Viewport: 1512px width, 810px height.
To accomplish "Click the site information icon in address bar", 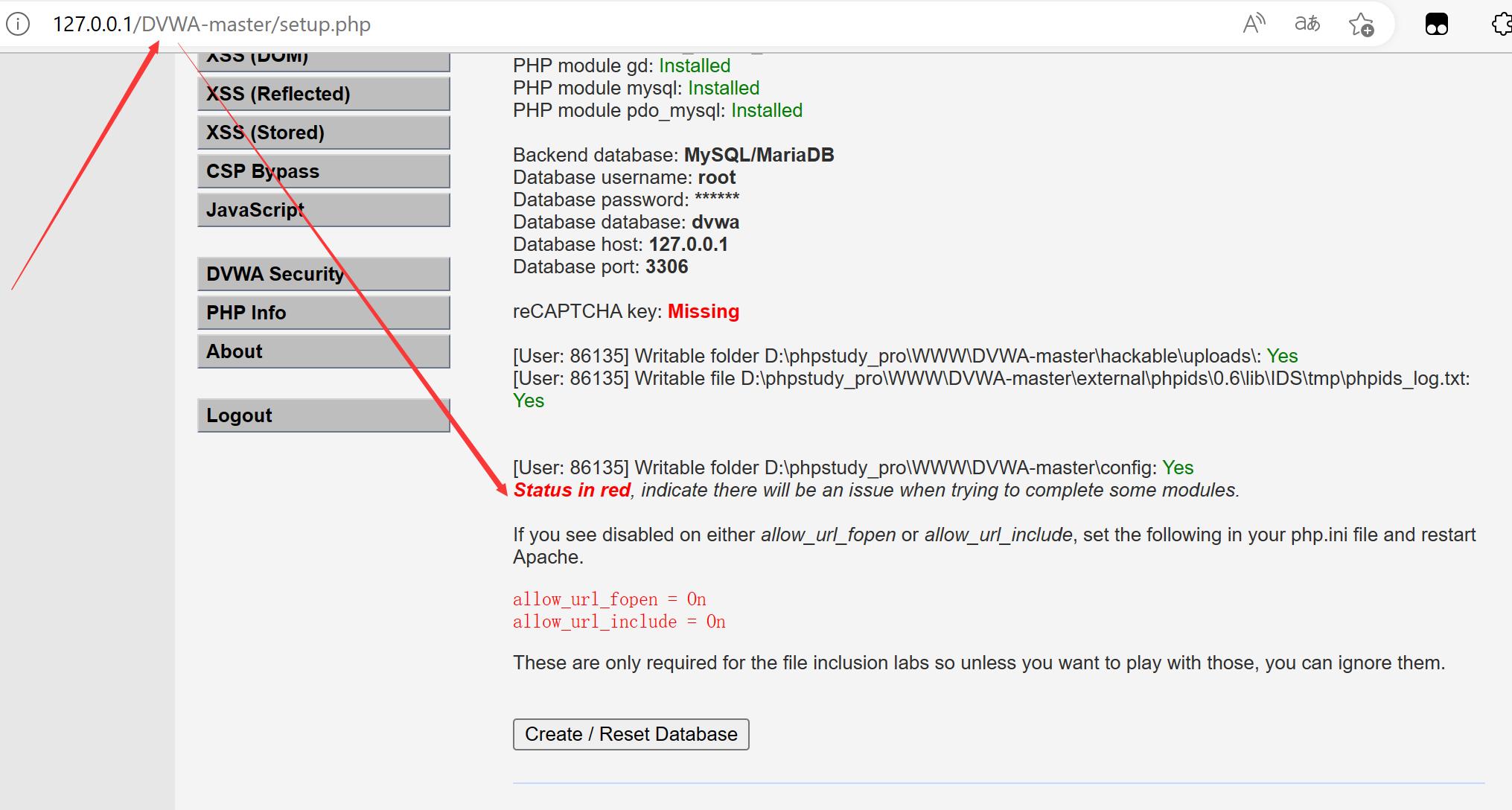I will (18, 24).
